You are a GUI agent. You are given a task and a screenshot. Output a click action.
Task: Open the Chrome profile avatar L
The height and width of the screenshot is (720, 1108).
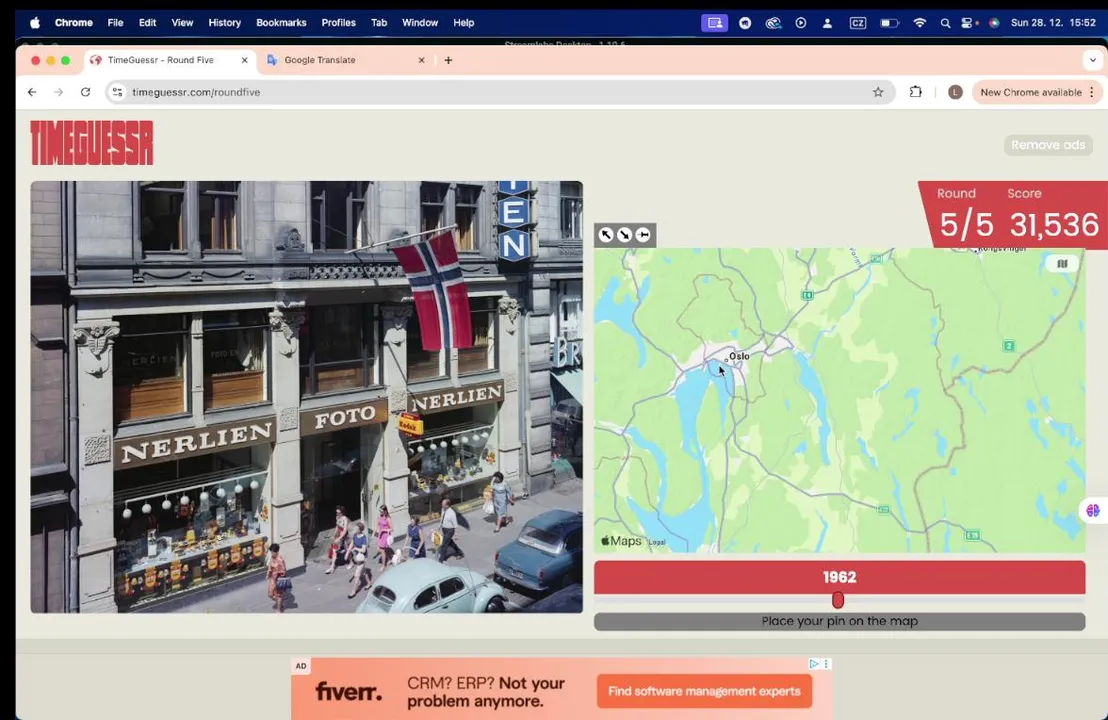(x=955, y=92)
